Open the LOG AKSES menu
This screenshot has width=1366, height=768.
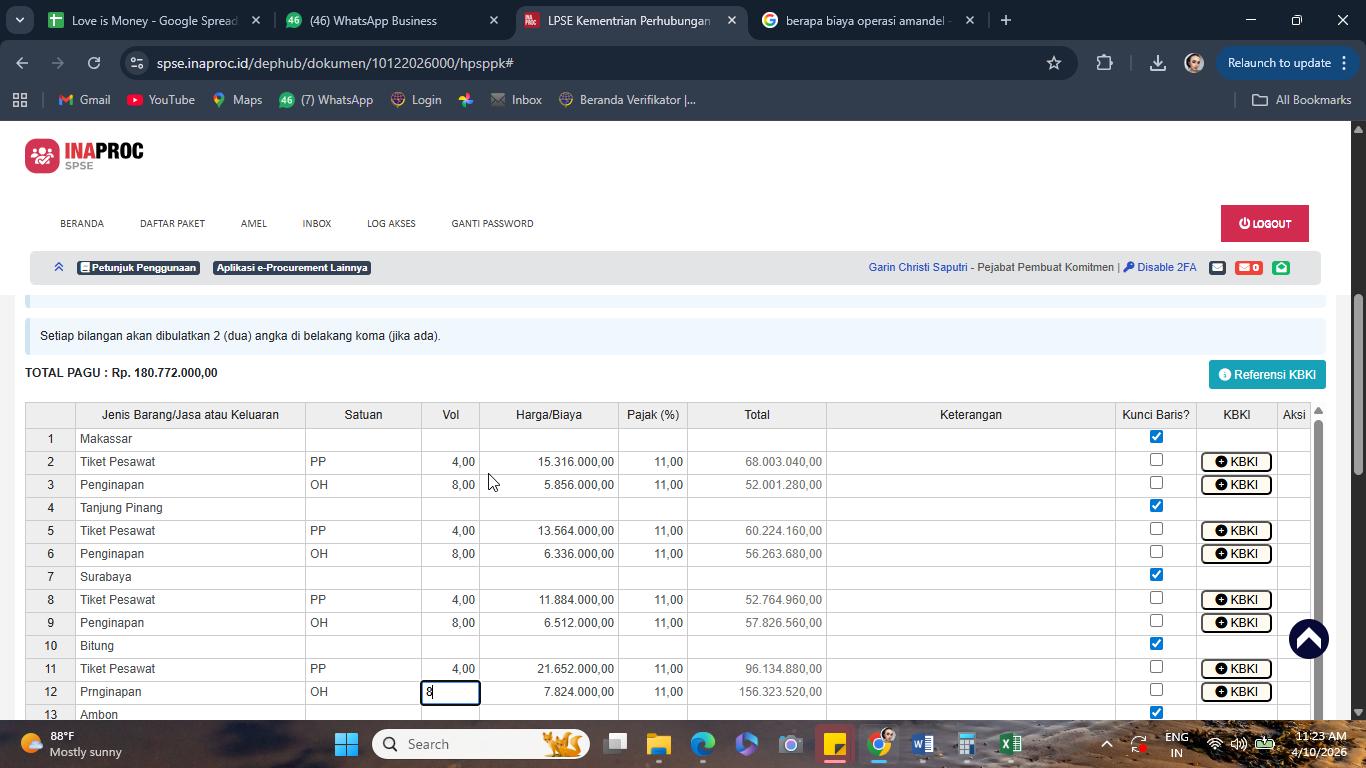tap(391, 223)
